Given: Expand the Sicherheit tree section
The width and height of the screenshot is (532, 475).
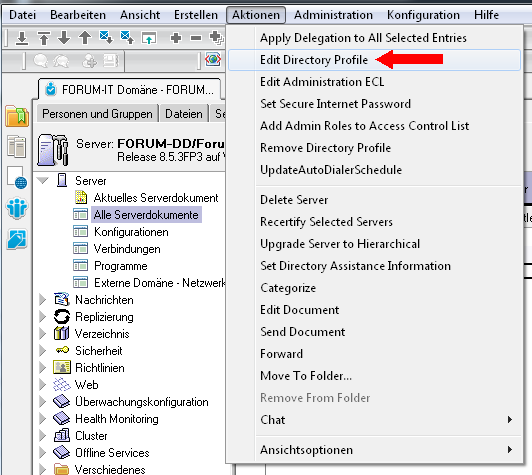Looking at the screenshot, I should (43, 351).
